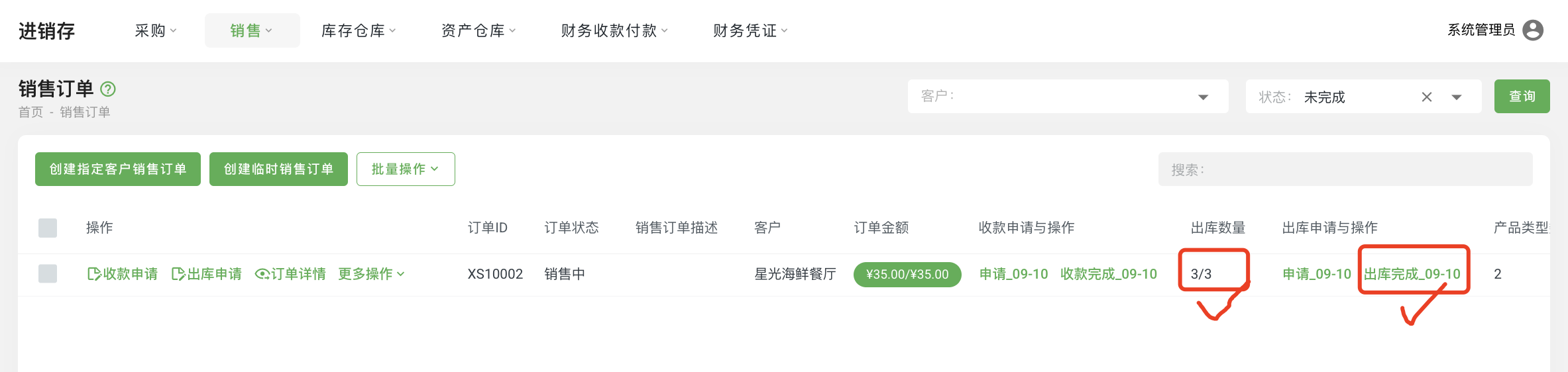The width and height of the screenshot is (1568, 372).
Task: Clear the 未完成 status filter
Action: 1427,97
